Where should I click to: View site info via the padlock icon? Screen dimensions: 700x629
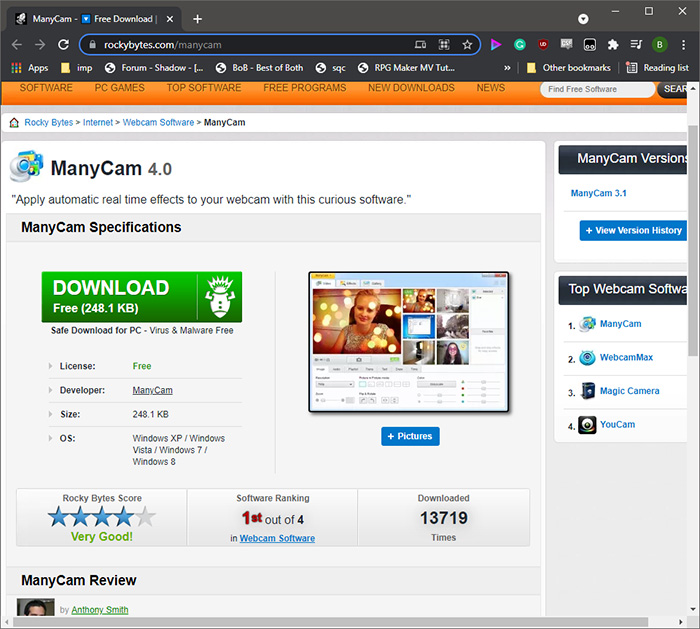pos(92,45)
